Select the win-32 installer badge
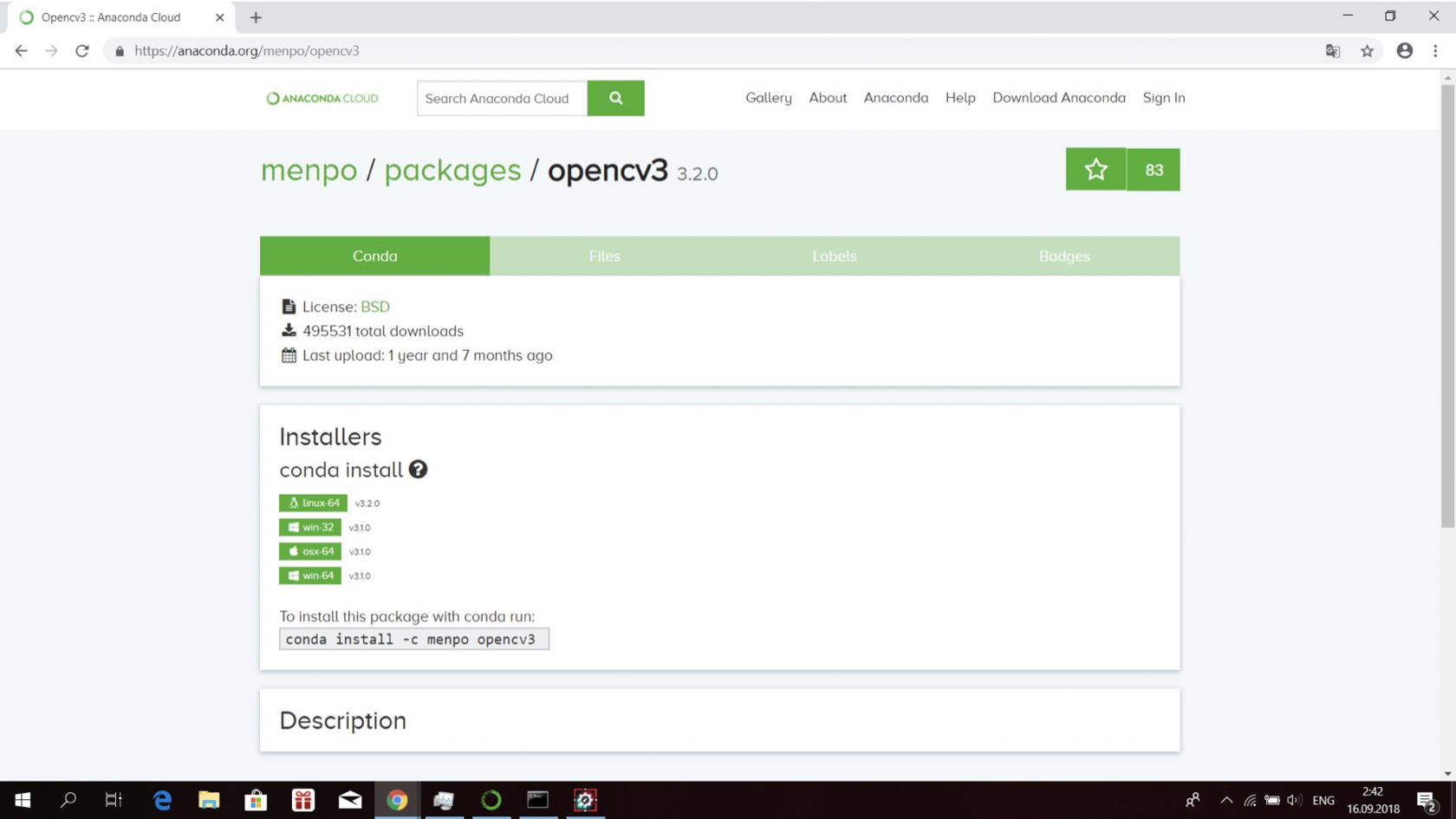Viewport: 1456px width, 819px height. (x=309, y=527)
